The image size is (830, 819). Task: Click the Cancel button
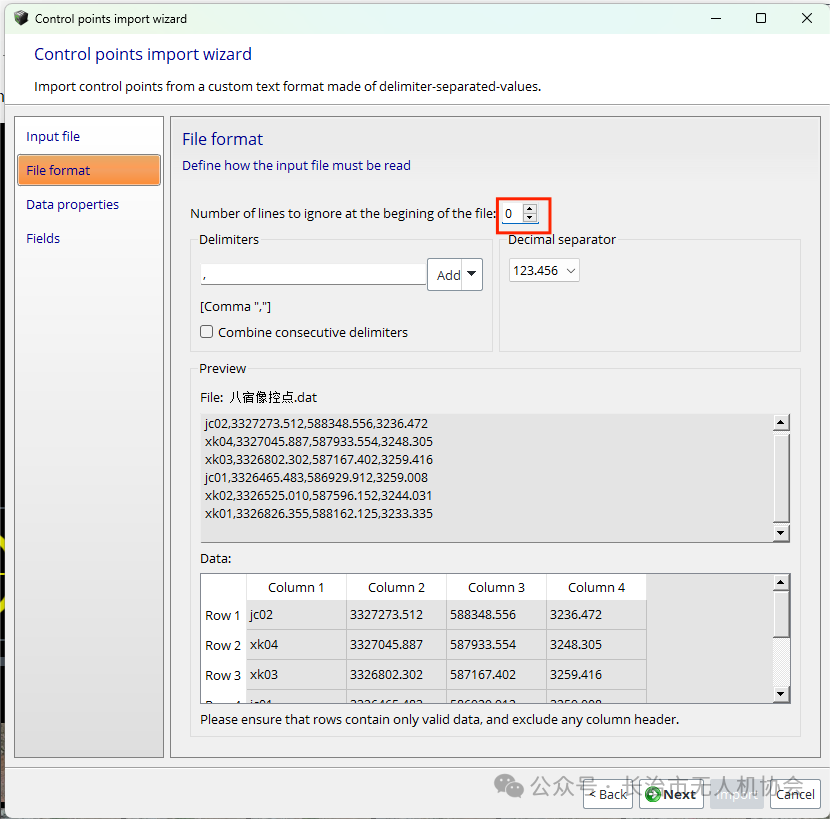pyautogui.click(x=795, y=794)
